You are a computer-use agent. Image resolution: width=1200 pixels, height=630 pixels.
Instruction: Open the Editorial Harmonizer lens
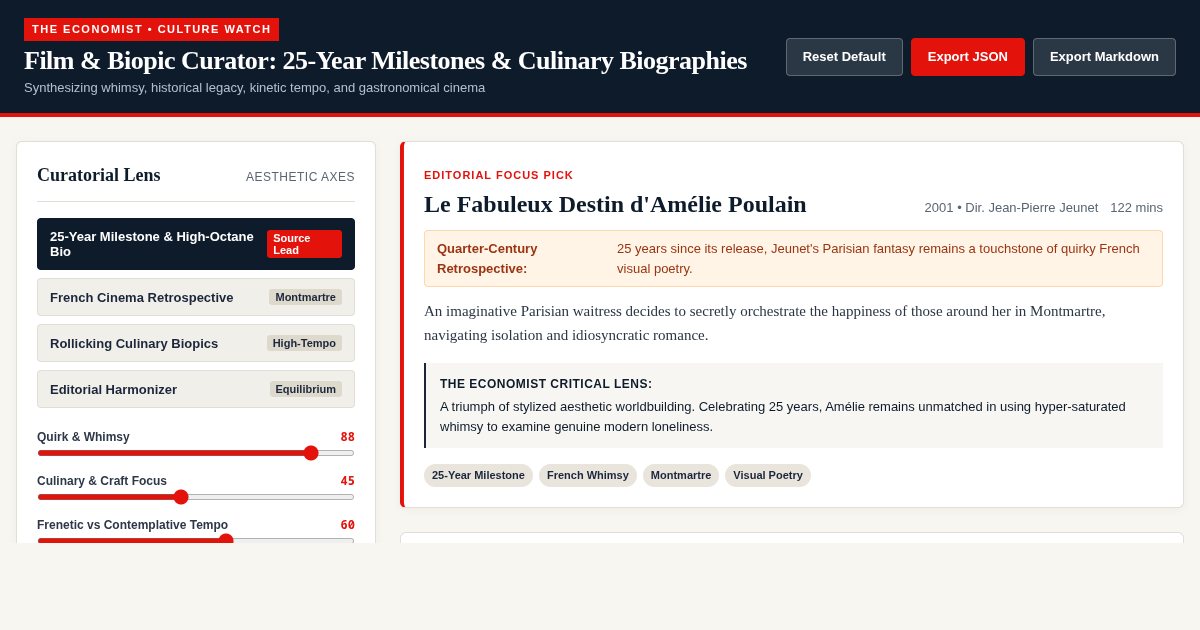click(196, 389)
